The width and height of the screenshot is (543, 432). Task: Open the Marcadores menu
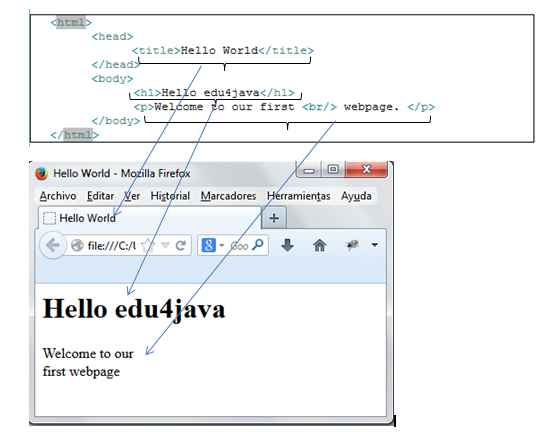pos(228,196)
